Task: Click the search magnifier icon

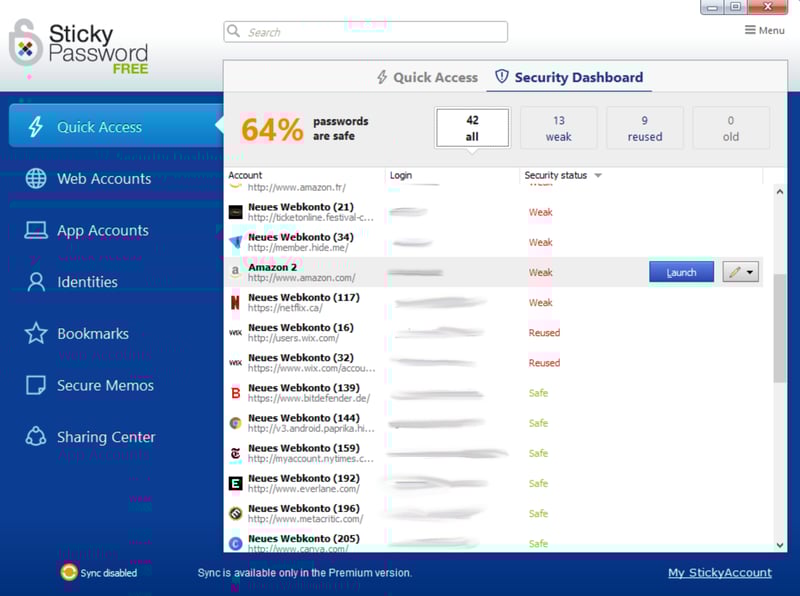Action: point(234,31)
